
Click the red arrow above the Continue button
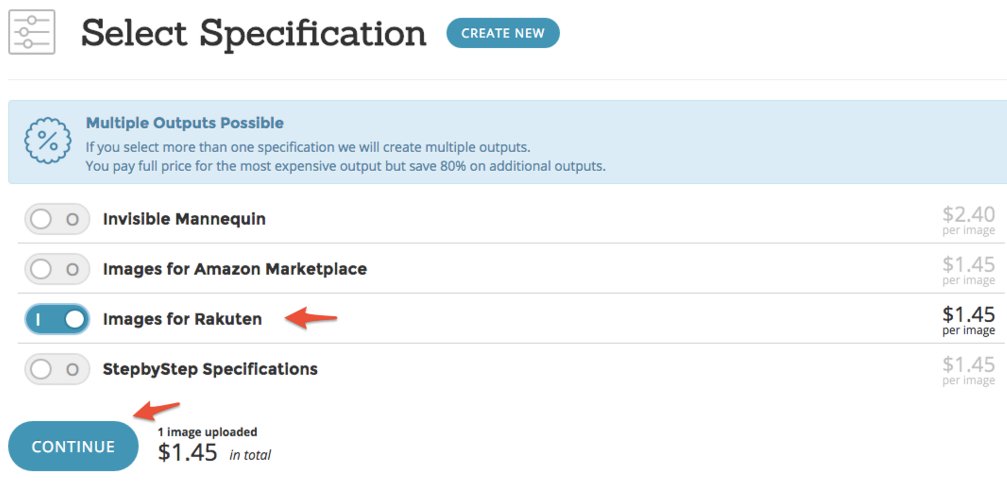tap(157, 409)
